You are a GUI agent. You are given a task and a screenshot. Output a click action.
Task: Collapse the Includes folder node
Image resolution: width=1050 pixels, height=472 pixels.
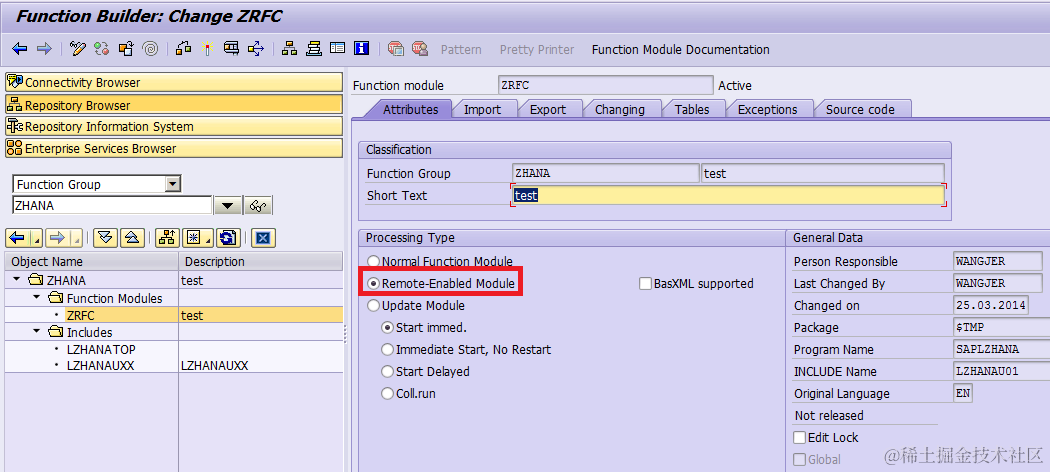click(36, 332)
